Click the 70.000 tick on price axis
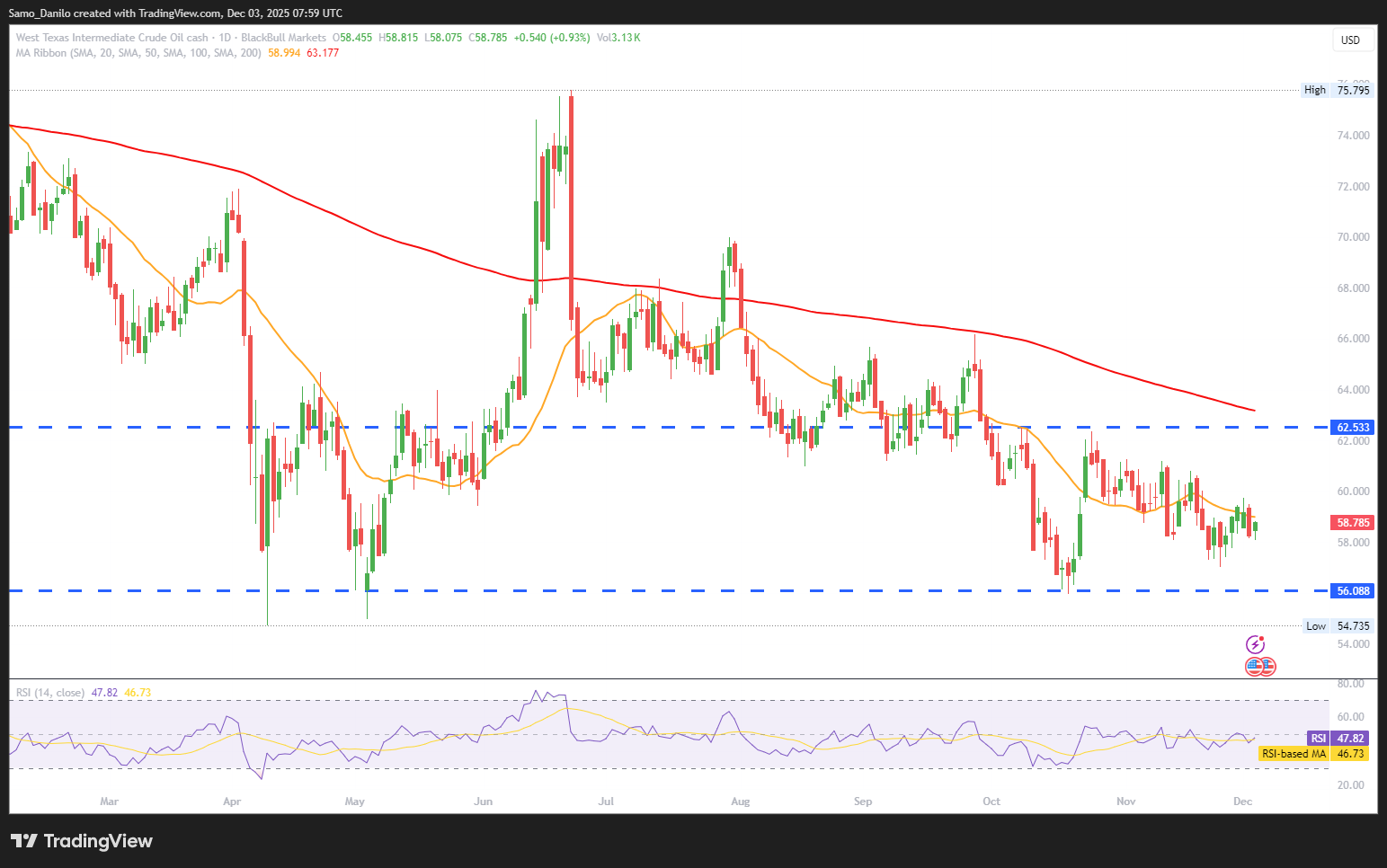 pyautogui.click(x=1353, y=237)
